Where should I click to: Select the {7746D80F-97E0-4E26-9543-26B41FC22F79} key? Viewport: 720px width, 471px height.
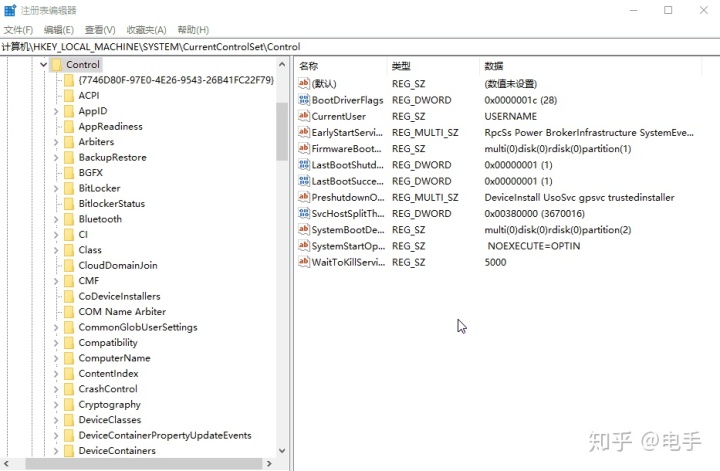pyautogui.click(x=176, y=80)
